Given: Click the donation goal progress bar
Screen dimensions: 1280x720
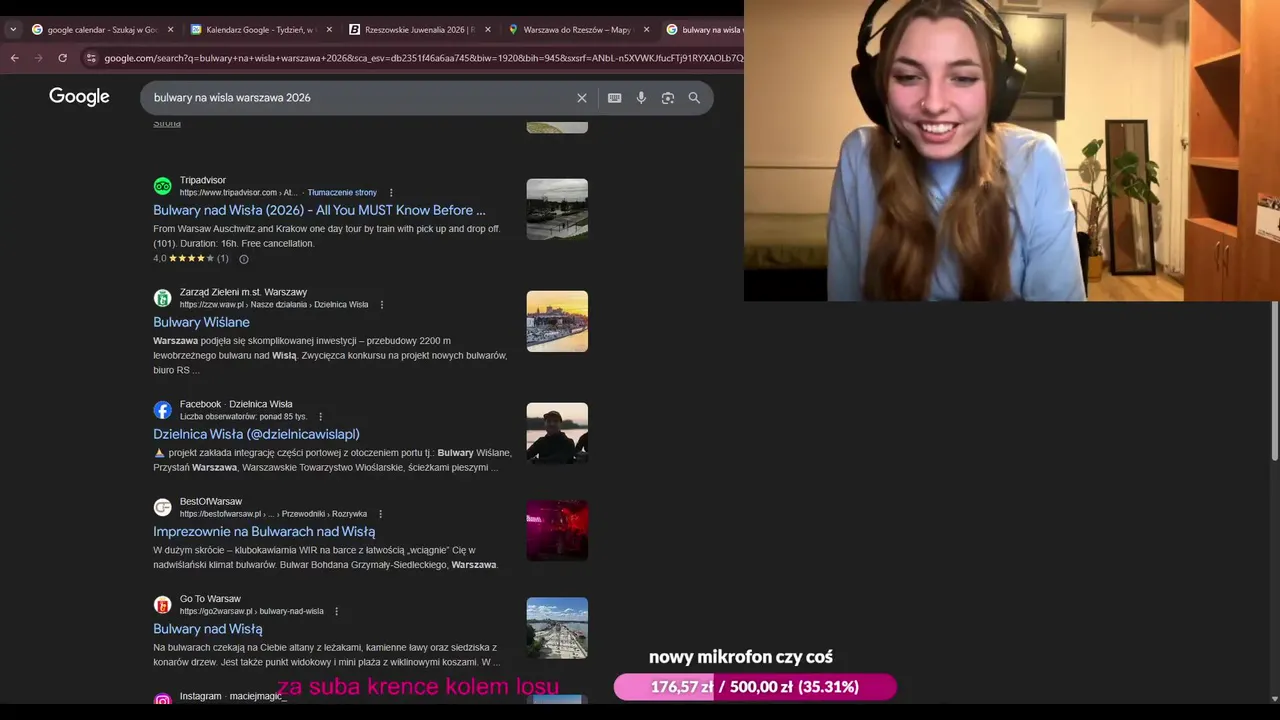Looking at the screenshot, I should point(755,687).
